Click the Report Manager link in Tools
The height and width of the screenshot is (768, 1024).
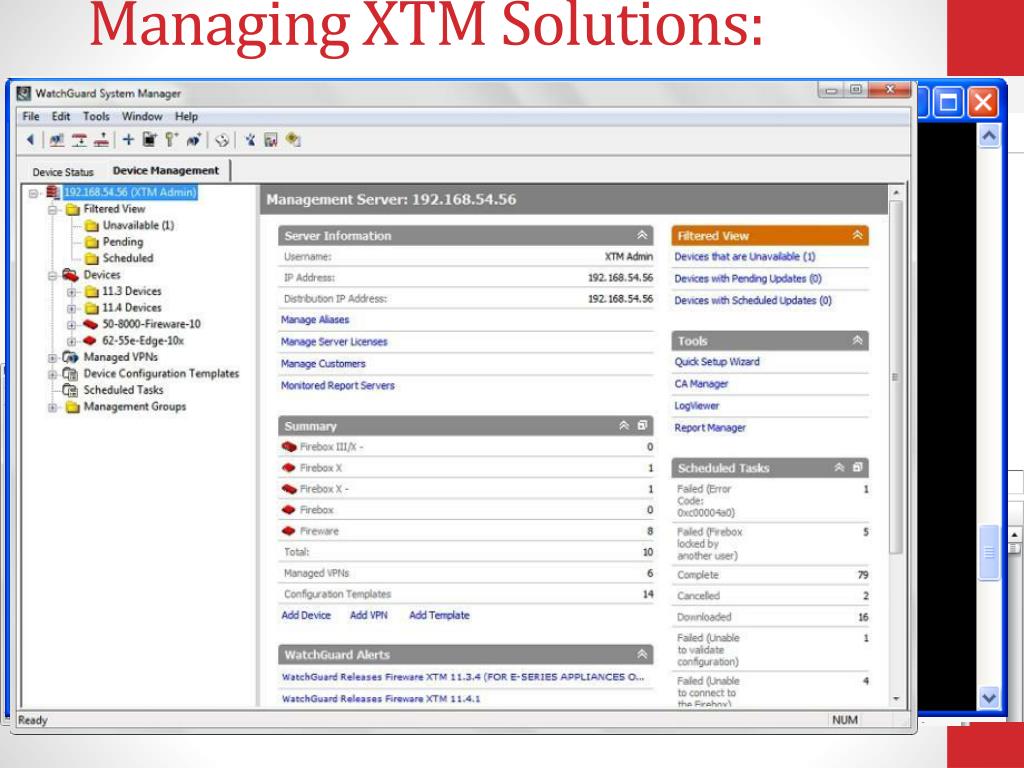pyautogui.click(x=710, y=428)
